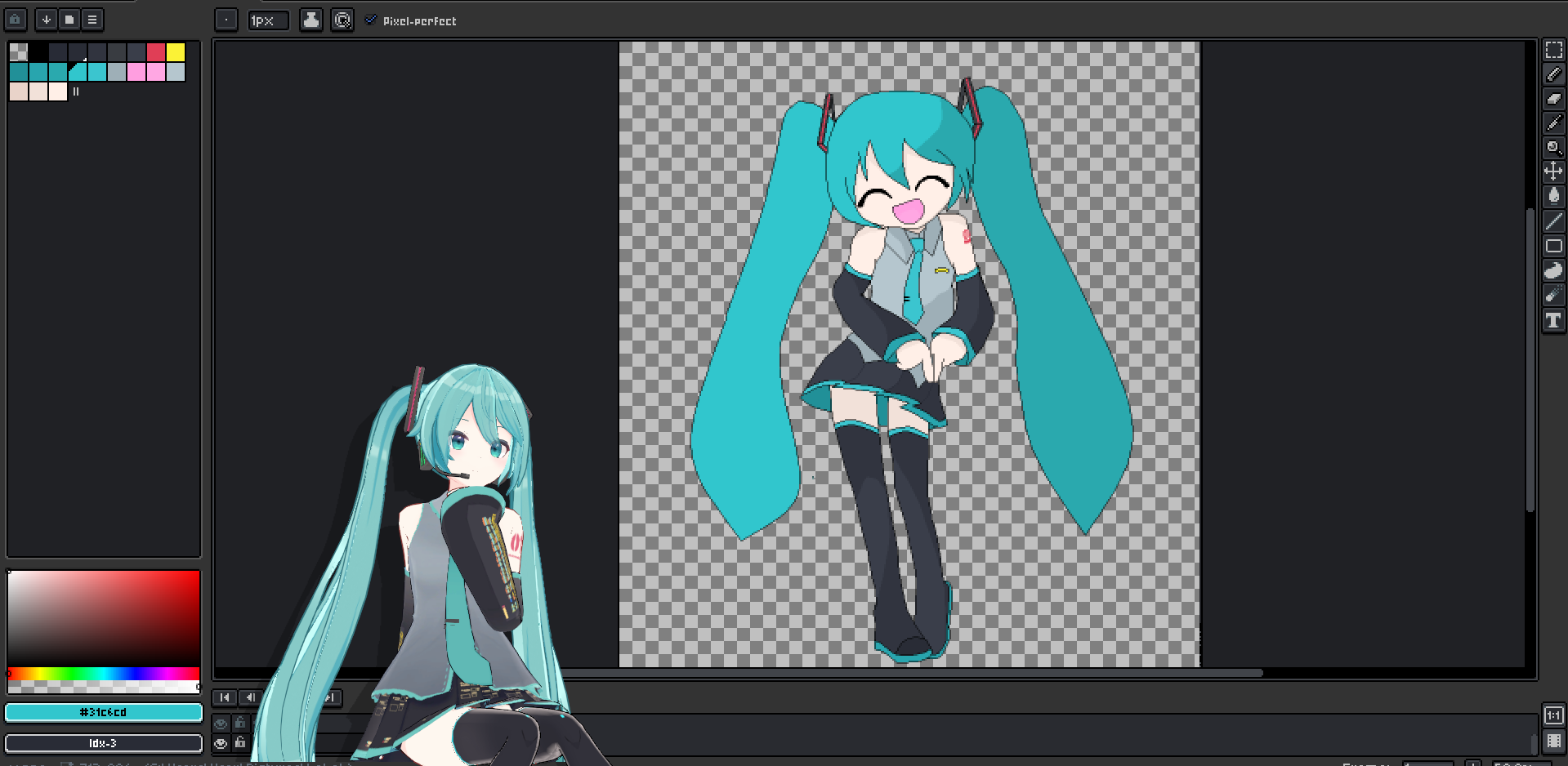Open the palette presets button

click(69, 20)
